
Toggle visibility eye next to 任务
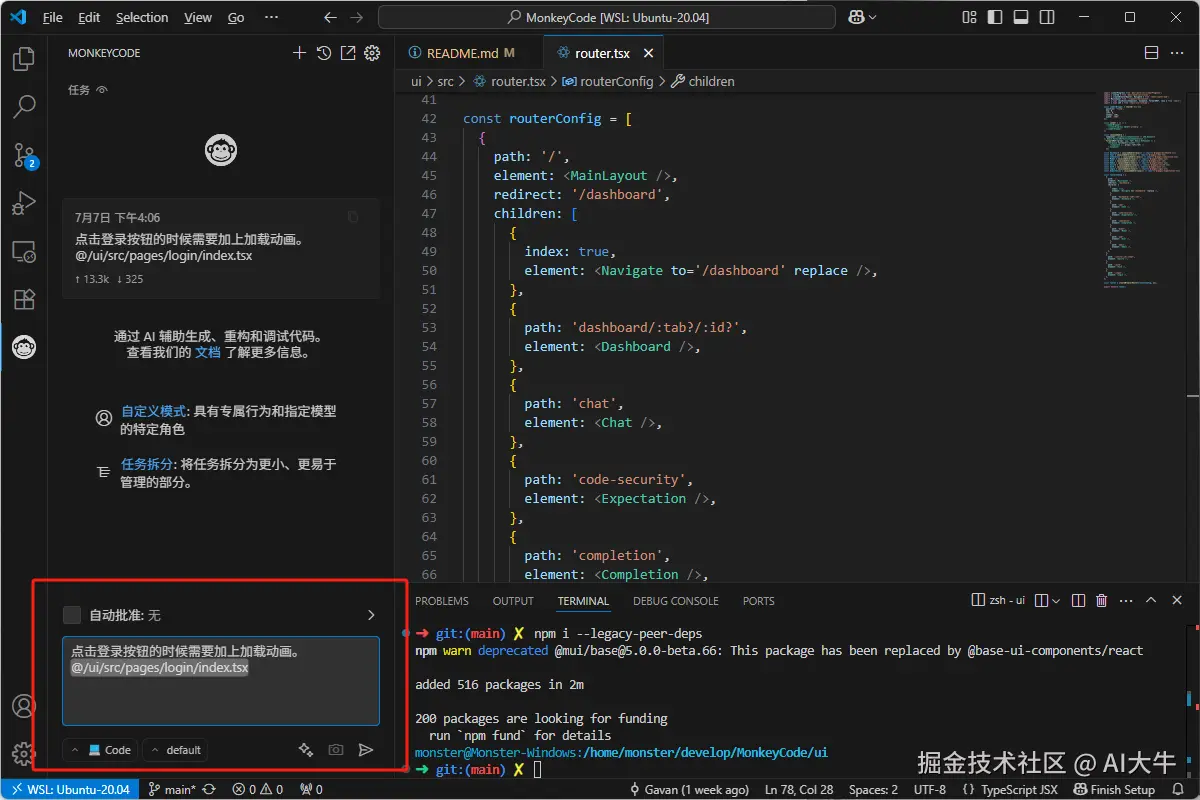(x=102, y=90)
